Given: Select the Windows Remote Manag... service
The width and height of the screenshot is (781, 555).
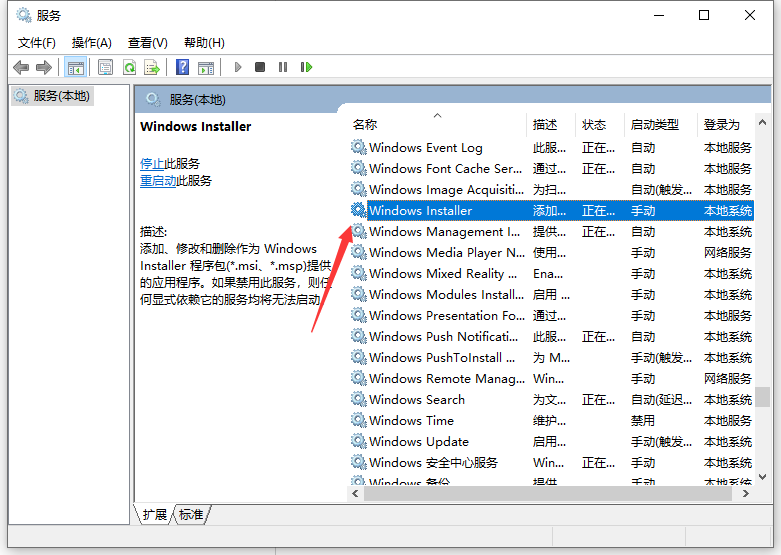Looking at the screenshot, I should pyautogui.click(x=447, y=379).
